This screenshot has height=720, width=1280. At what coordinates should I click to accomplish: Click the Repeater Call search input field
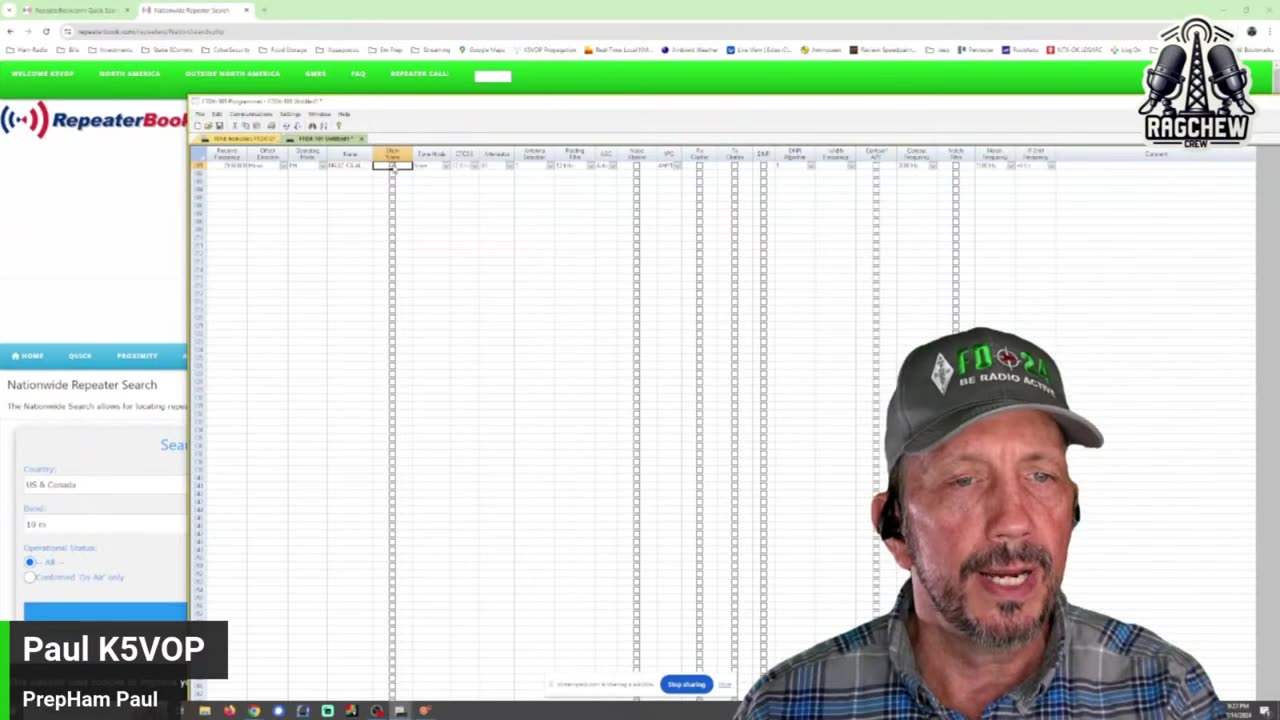pyautogui.click(x=492, y=75)
